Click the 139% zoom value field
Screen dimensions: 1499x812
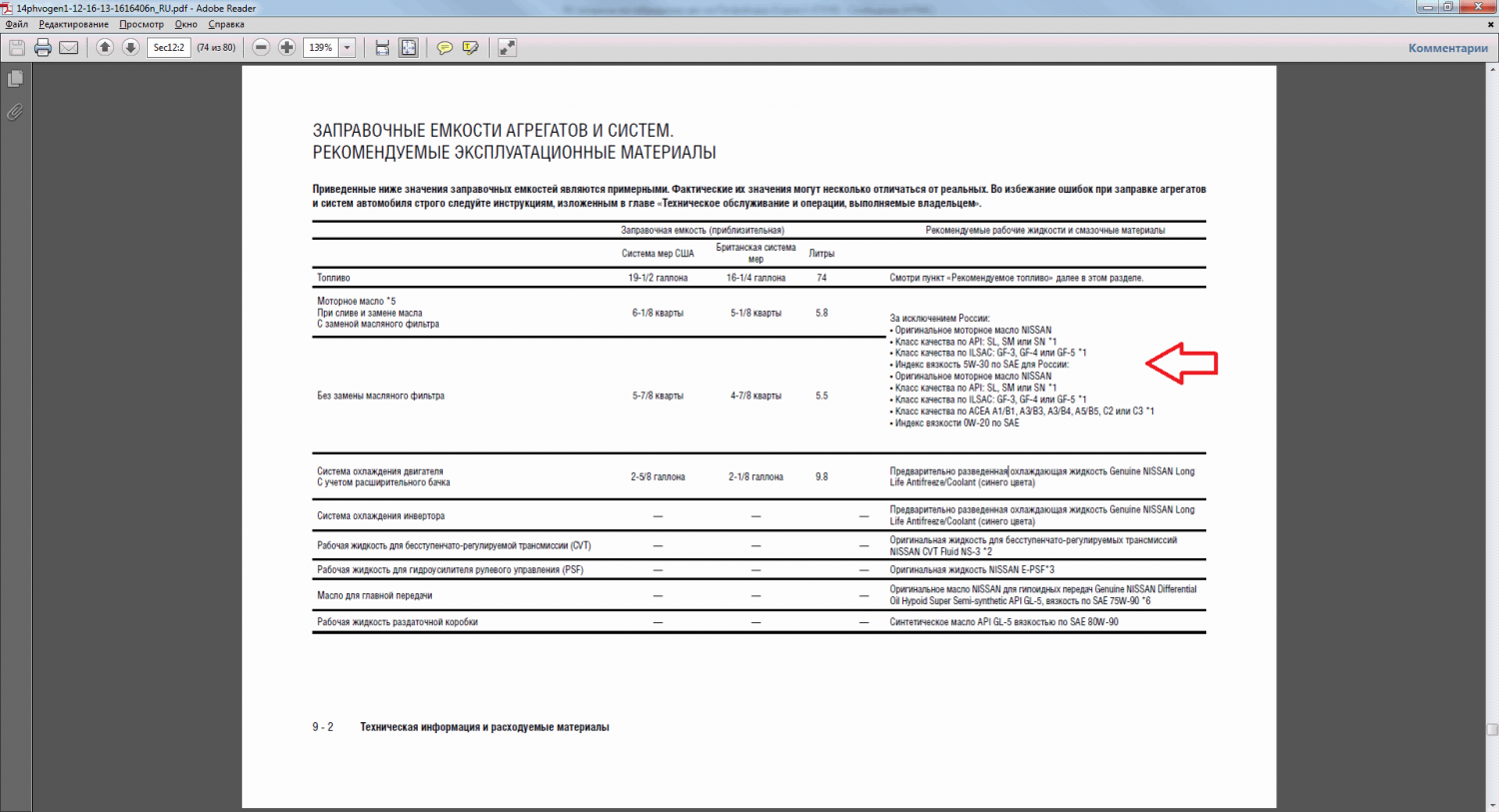(x=321, y=47)
